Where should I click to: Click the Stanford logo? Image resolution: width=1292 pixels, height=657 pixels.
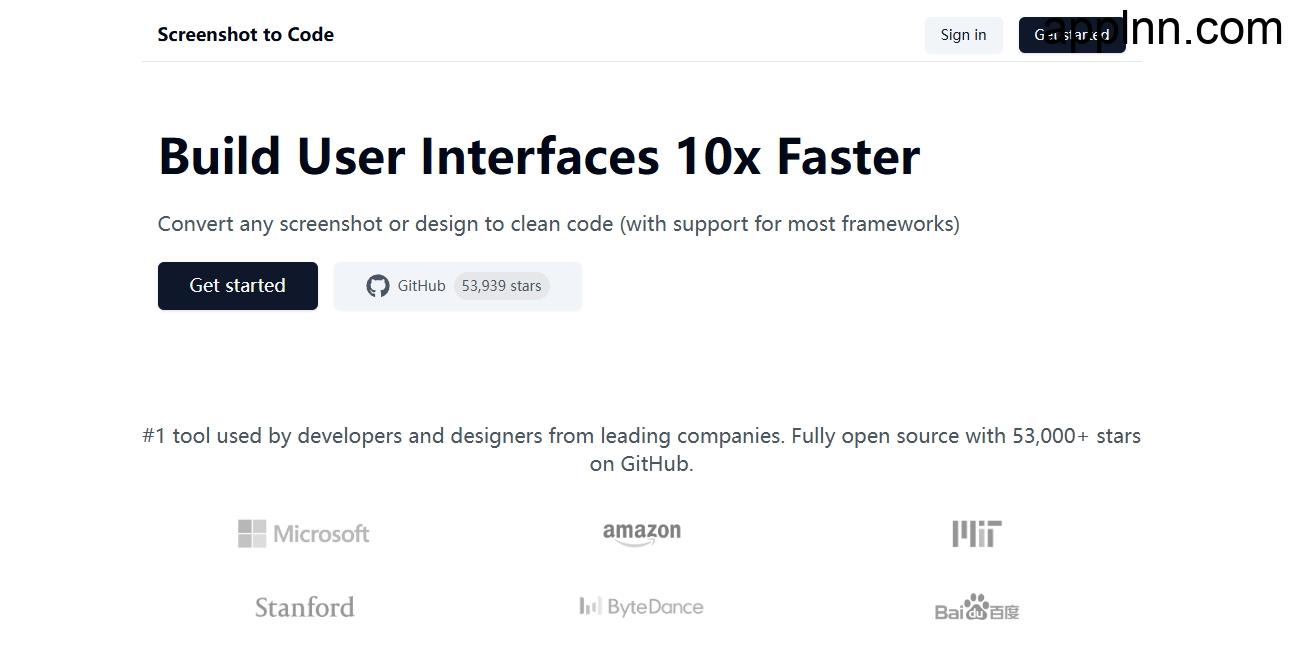point(304,607)
